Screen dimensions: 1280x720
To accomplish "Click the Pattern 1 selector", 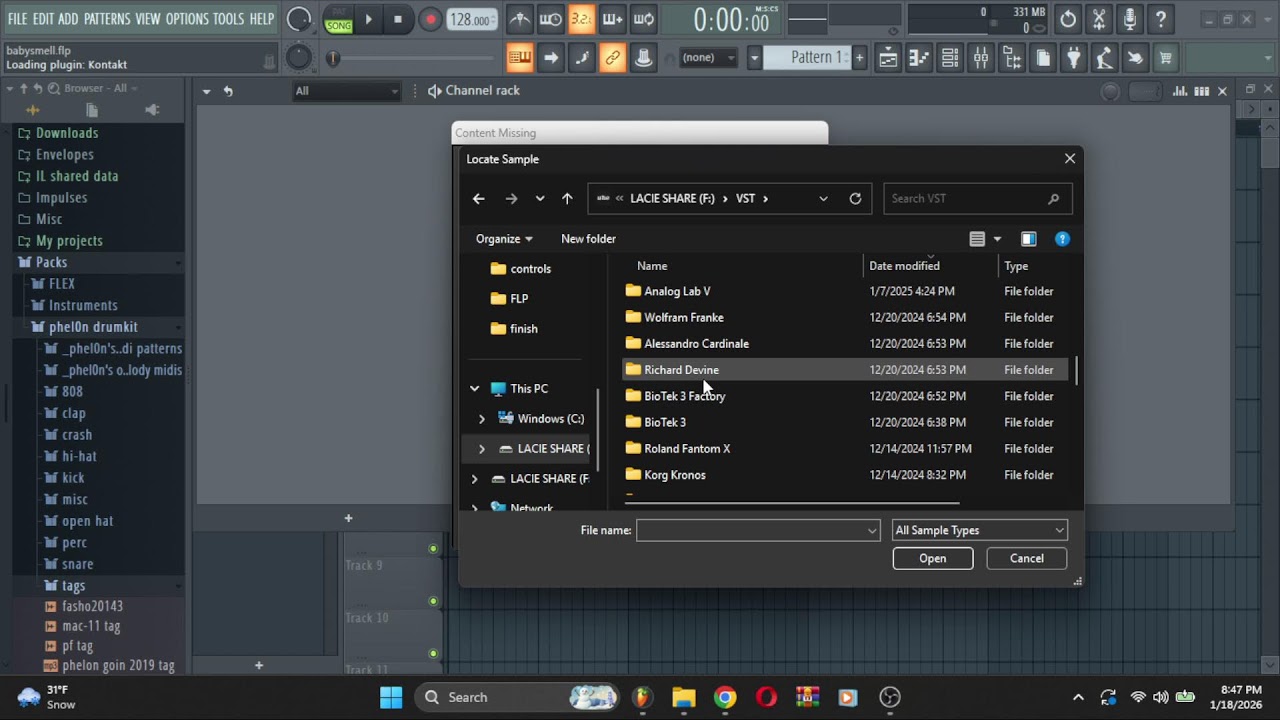I will 807,58.
